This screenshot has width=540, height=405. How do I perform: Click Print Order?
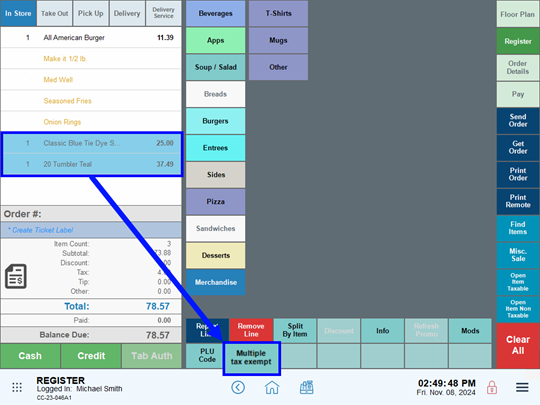[518, 174]
